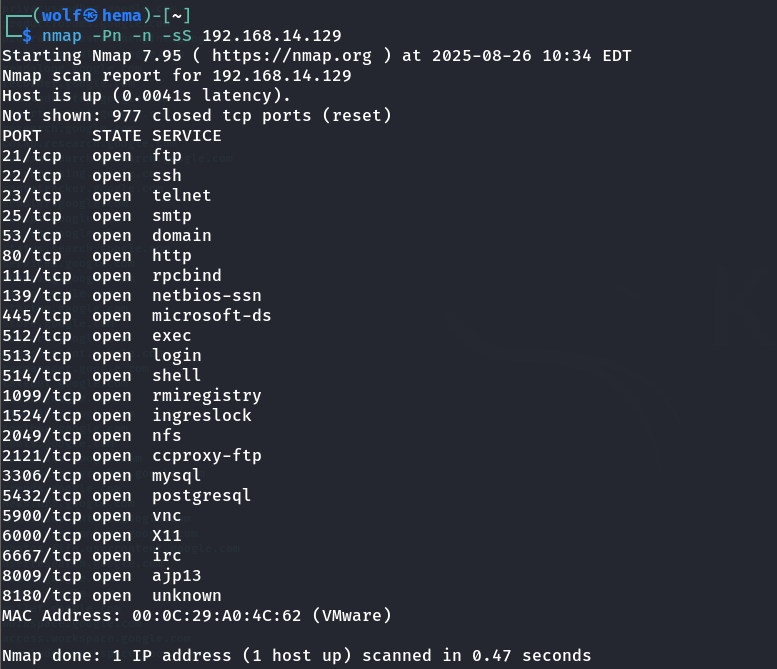Screen dimensions: 777x669
Task: Click the ingreslock service on port 1524
Action: pos(201,416)
